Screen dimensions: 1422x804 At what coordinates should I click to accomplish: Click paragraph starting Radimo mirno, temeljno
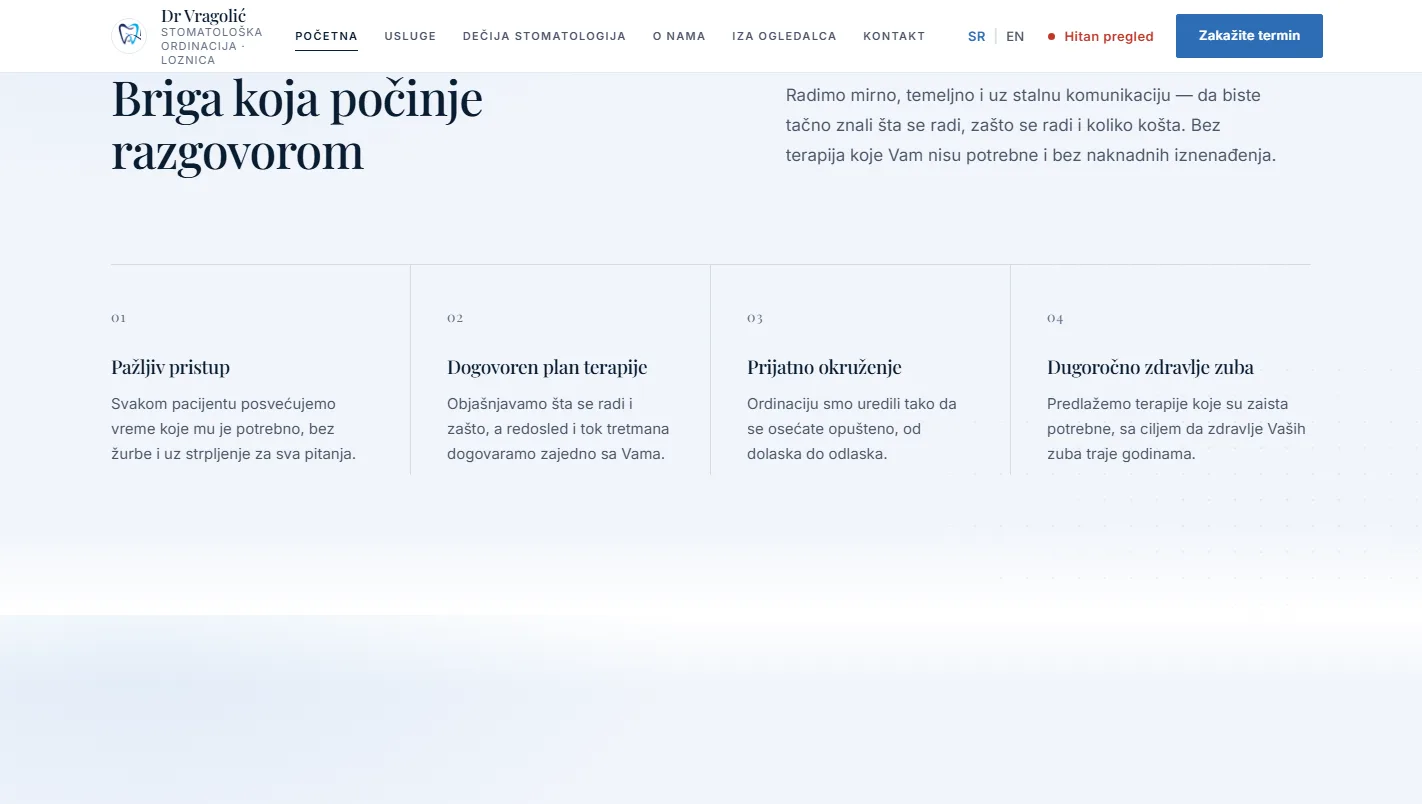(1031, 126)
